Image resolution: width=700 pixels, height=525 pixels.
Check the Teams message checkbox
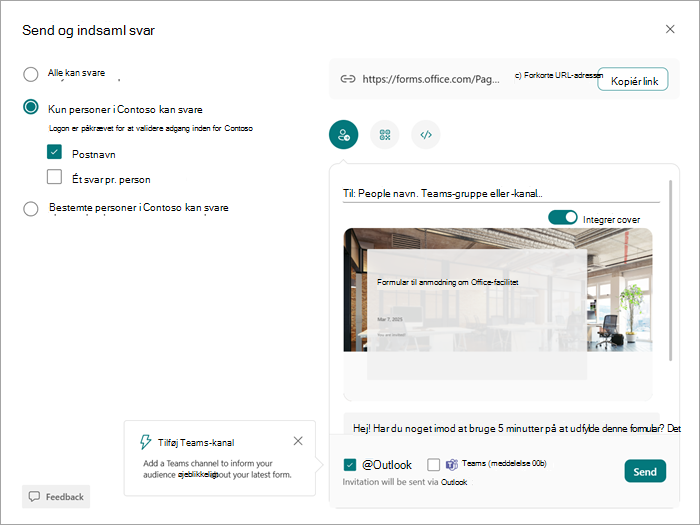433,465
